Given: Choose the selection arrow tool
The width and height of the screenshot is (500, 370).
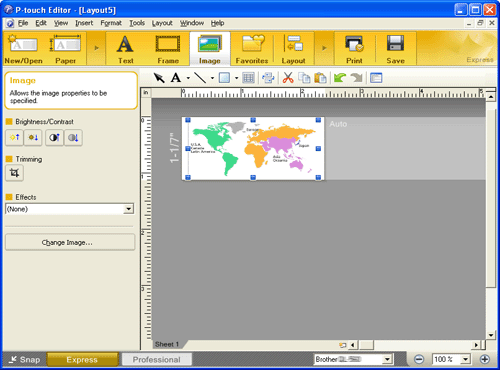Looking at the screenshot, I should [x=159, y=78].
